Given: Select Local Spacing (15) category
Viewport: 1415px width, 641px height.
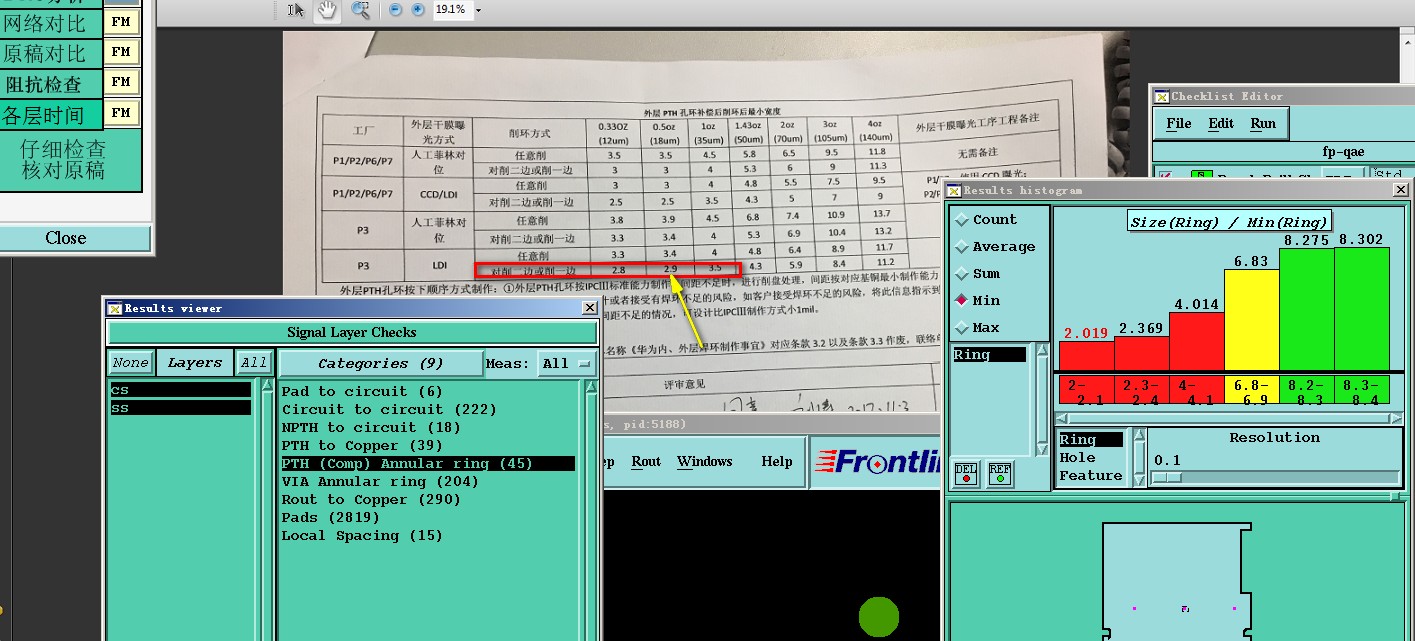Looking at the screenshot, I should coord(362,535).
